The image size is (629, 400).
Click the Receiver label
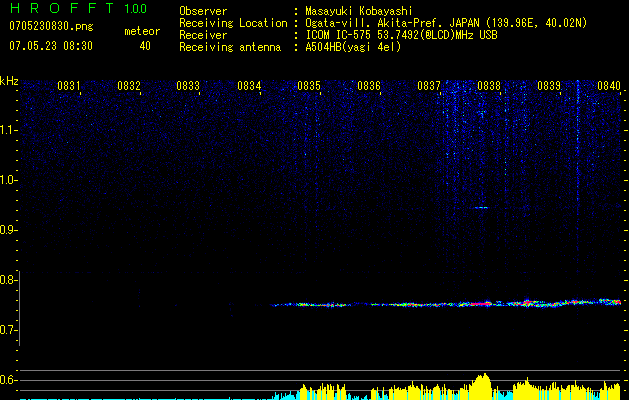(203, 35)
